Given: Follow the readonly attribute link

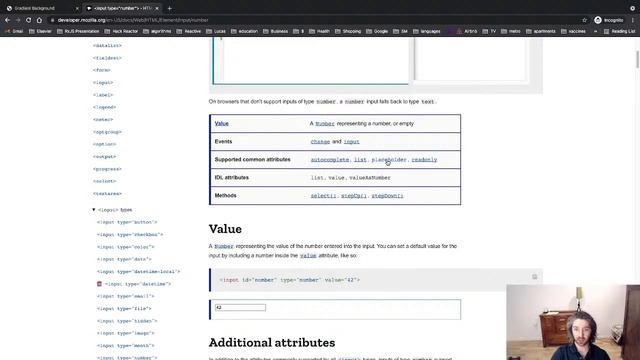Looking at the screenshot, I should (424, 160).
